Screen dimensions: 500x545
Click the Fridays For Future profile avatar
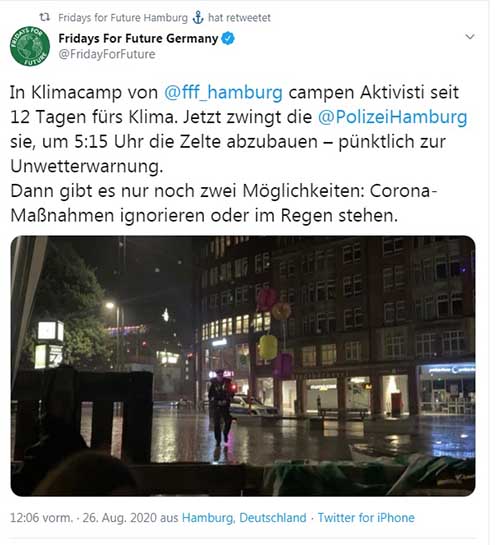pos(30,46)
